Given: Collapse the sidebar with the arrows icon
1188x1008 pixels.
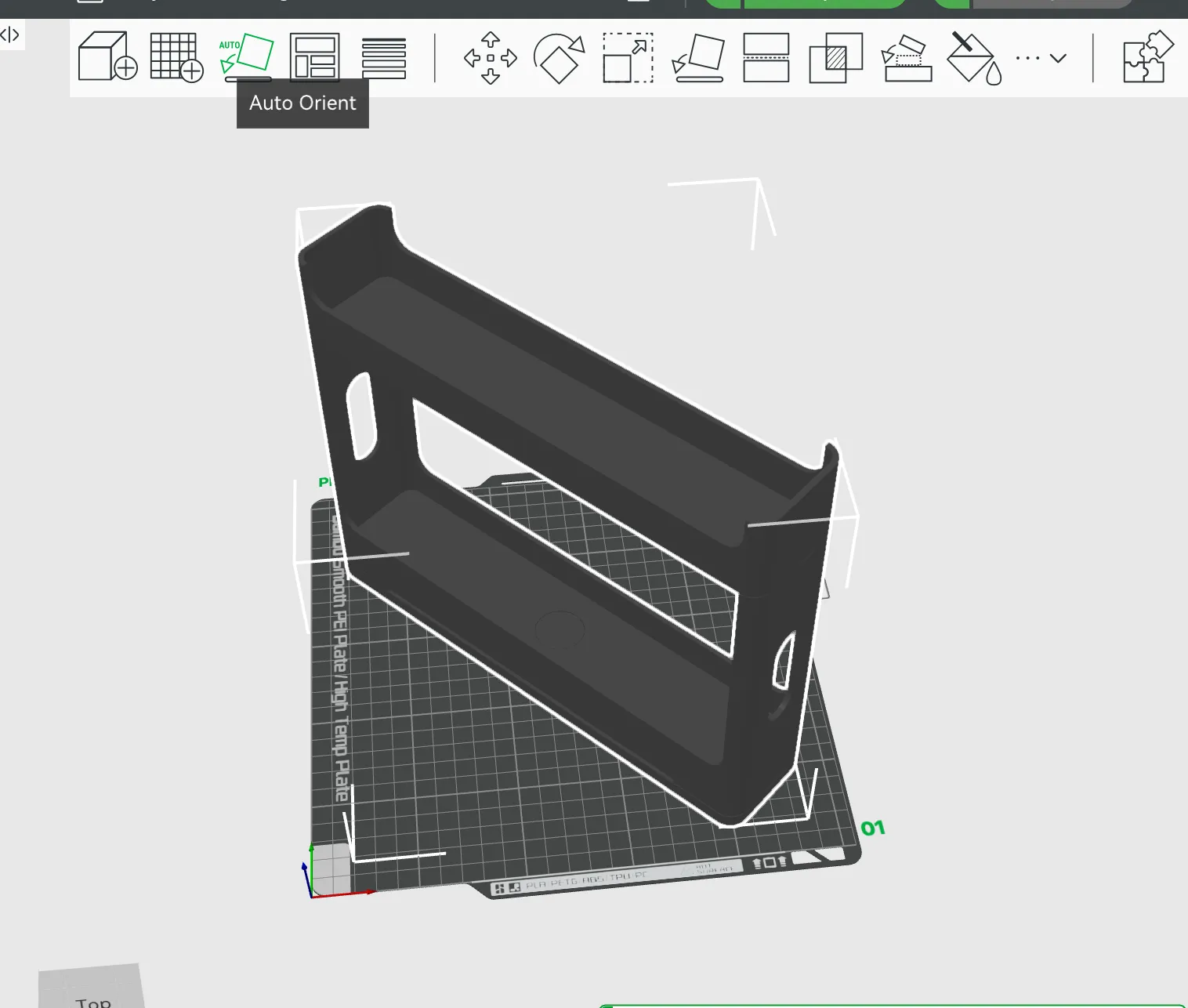Looking at the screenshot, I should [10, 34].
